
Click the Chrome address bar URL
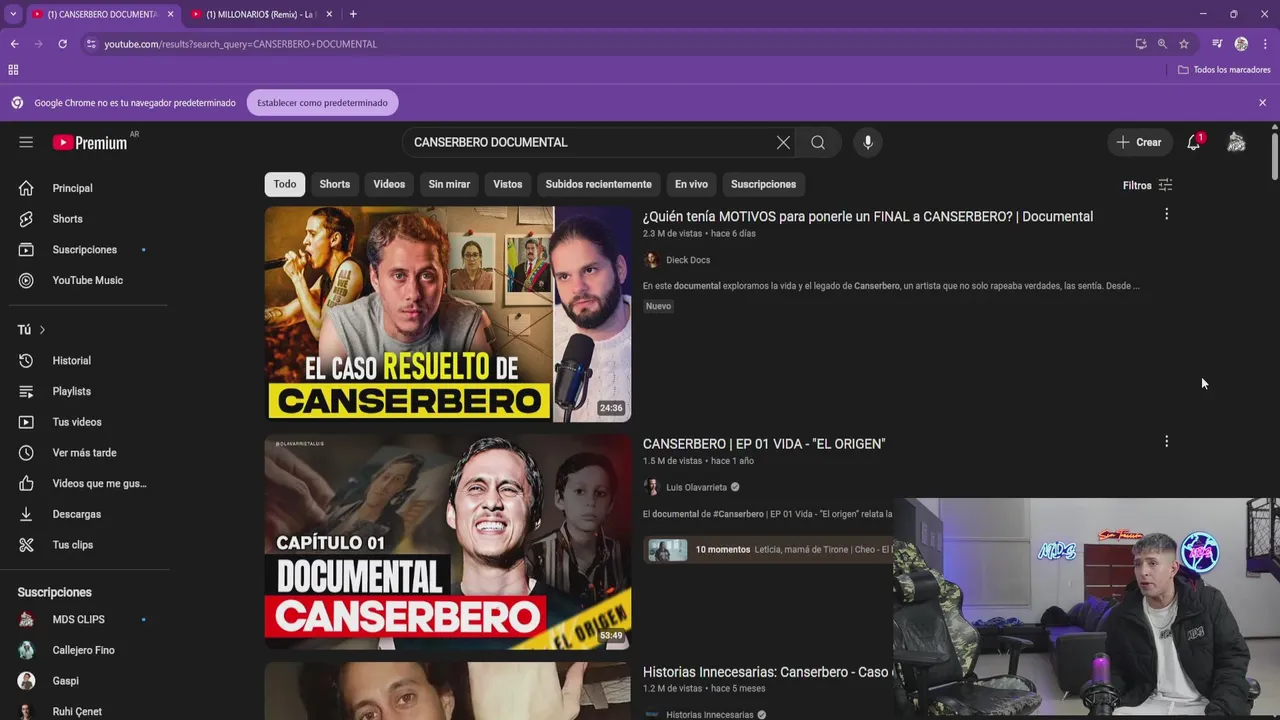[x=240, y=44]
